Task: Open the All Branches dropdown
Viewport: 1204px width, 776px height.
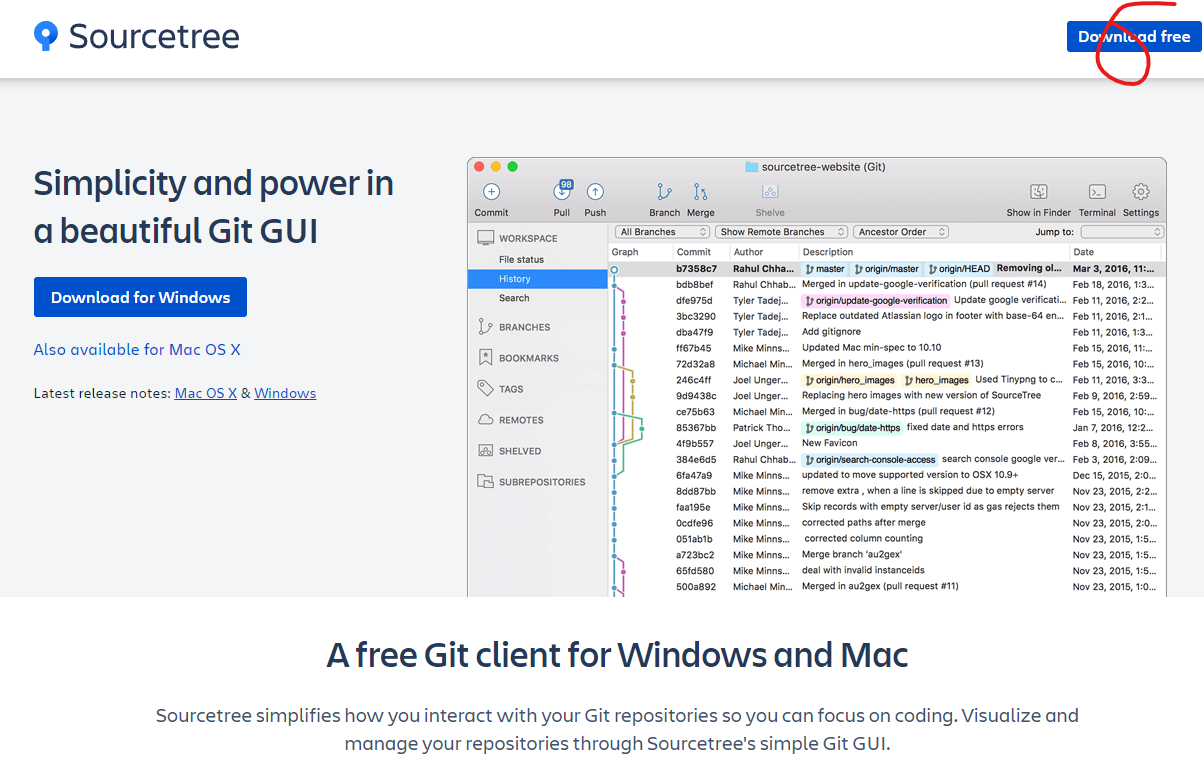Action: (662, 232)
